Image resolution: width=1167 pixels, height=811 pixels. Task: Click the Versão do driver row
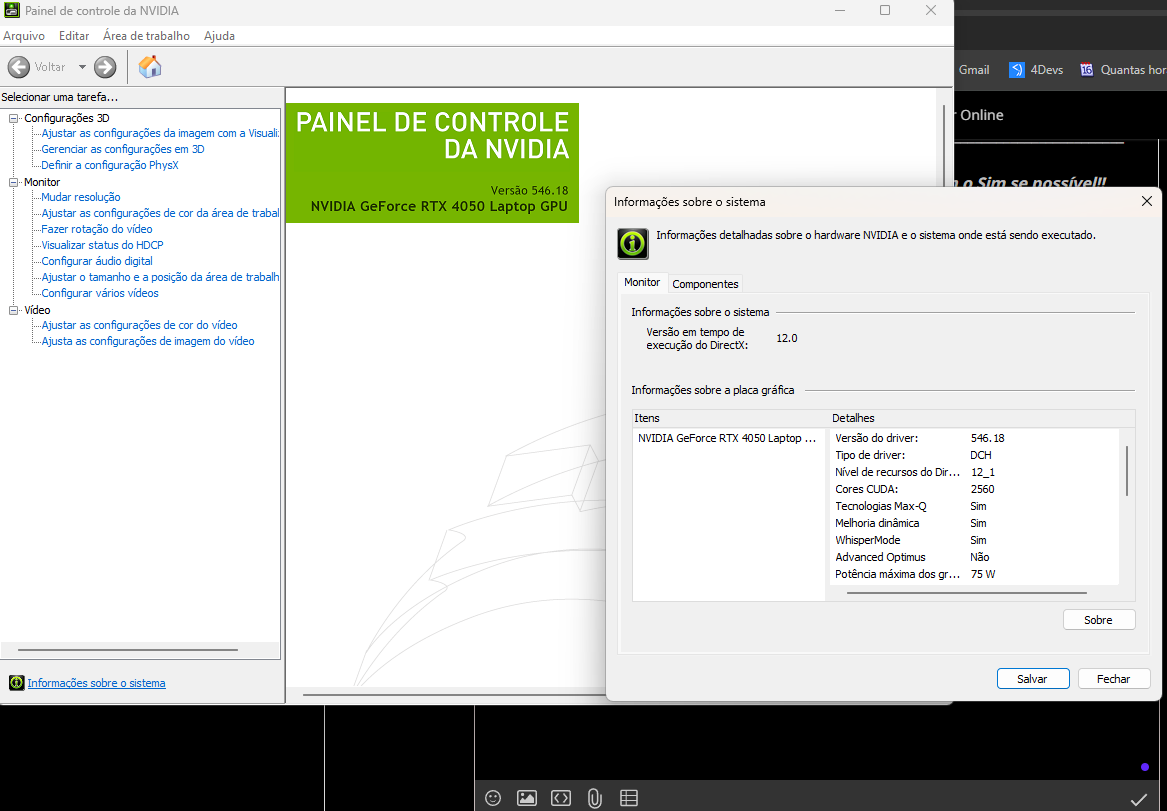975,438
